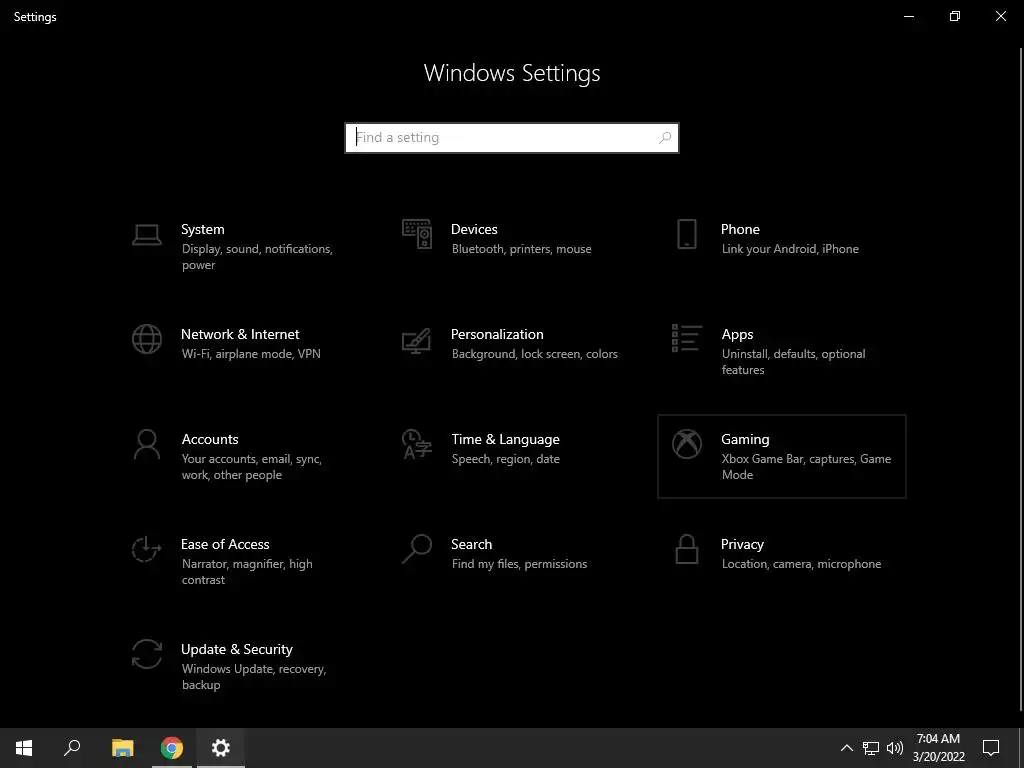Click 'Link your Android, iPhone' description
Screen dimensions: 1024x768
click(x=790, y=249)
